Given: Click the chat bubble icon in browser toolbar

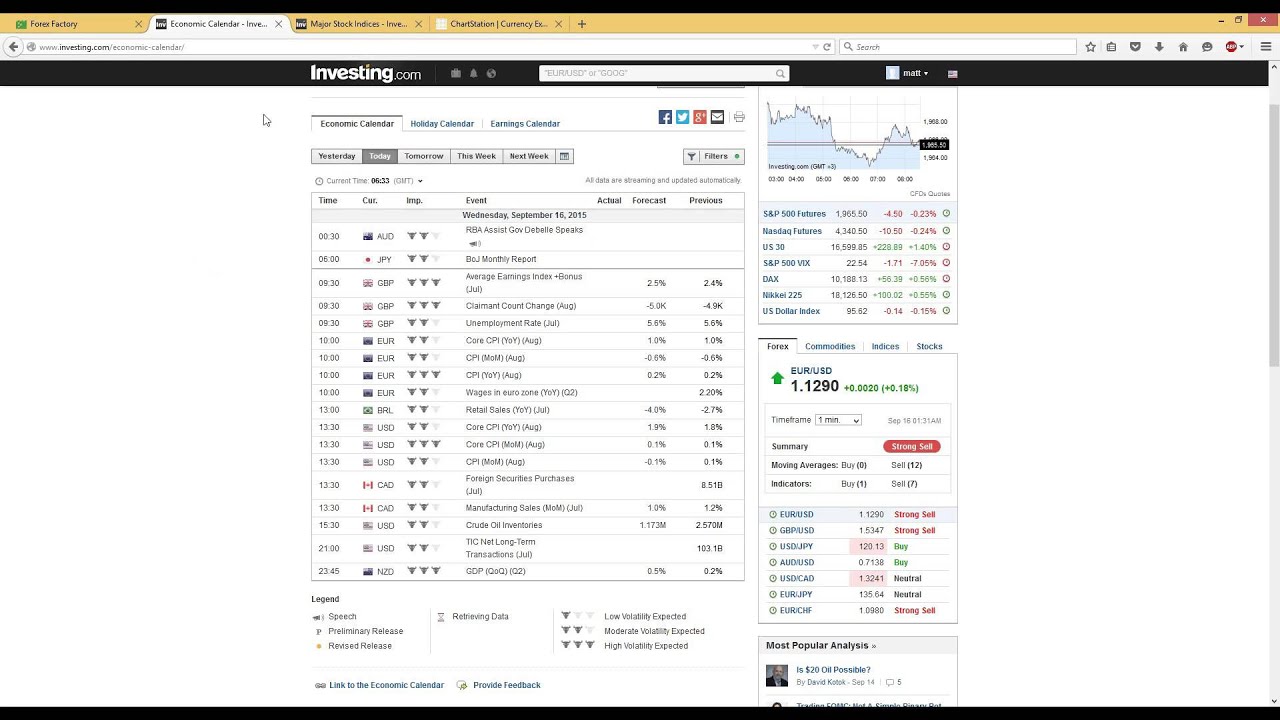Looking at the screenshot, I should tap(1207, 47).
